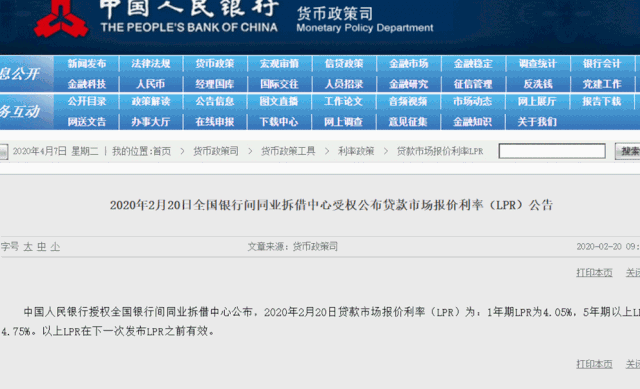Open the 网上展厅 menu item

(537, 101)
